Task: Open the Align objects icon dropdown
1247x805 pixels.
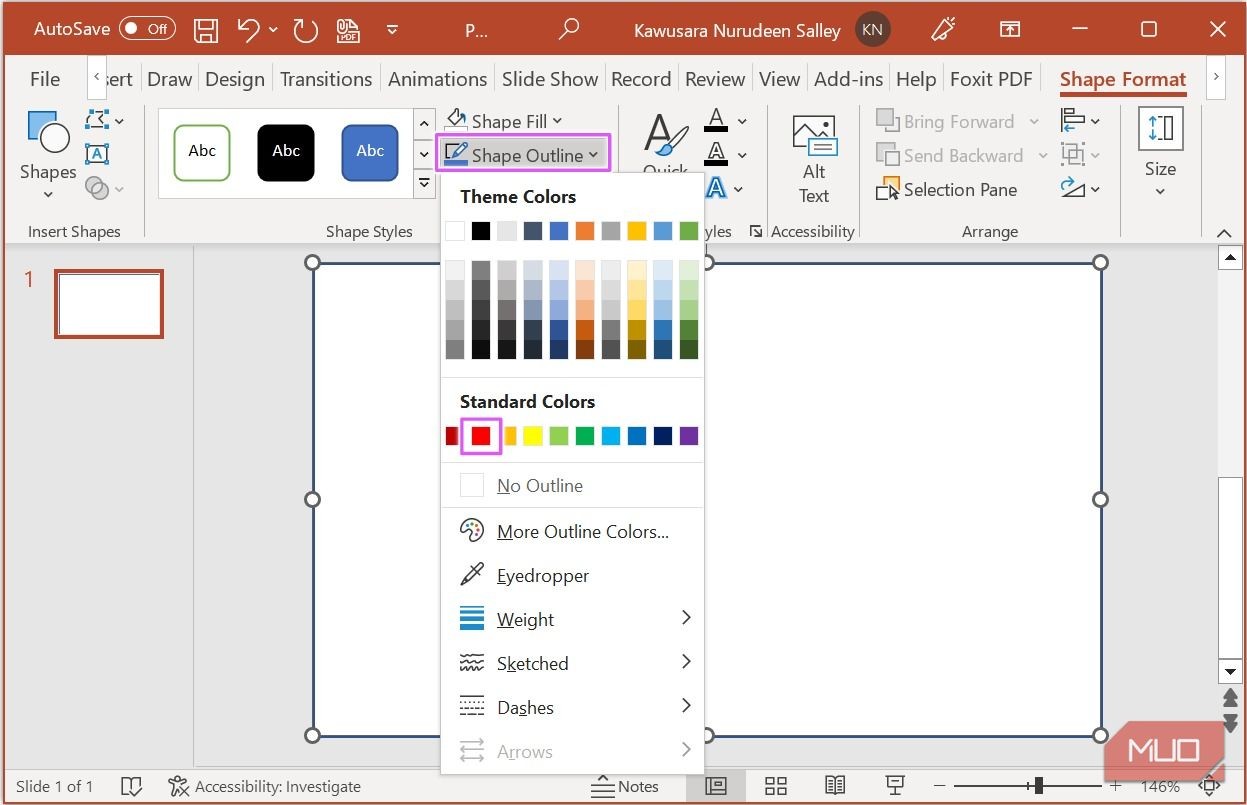Action: (1081, 121)
